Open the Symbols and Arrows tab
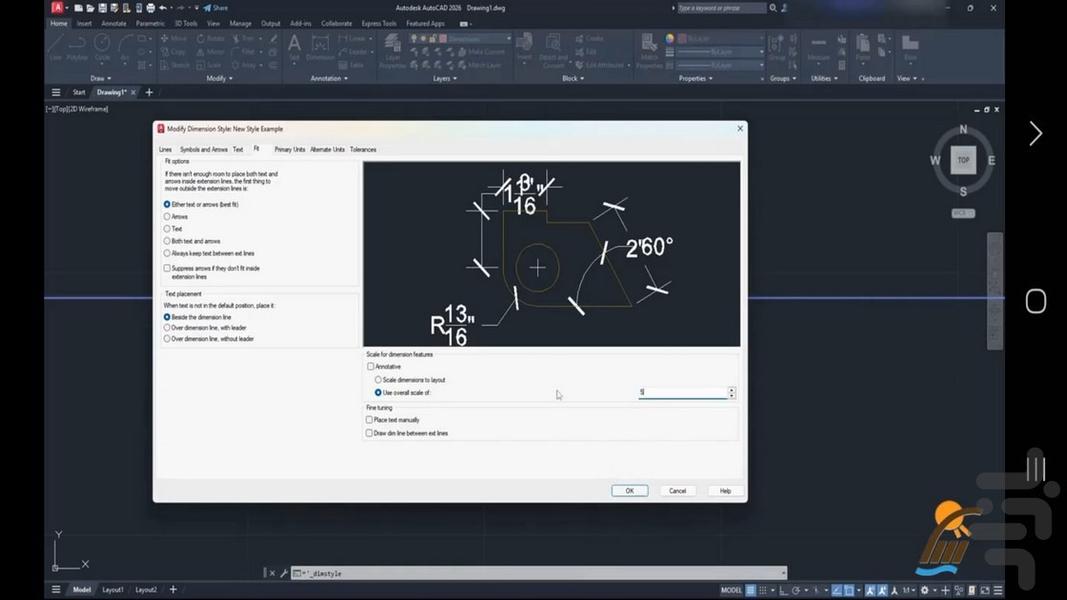 tap(203, 150)
